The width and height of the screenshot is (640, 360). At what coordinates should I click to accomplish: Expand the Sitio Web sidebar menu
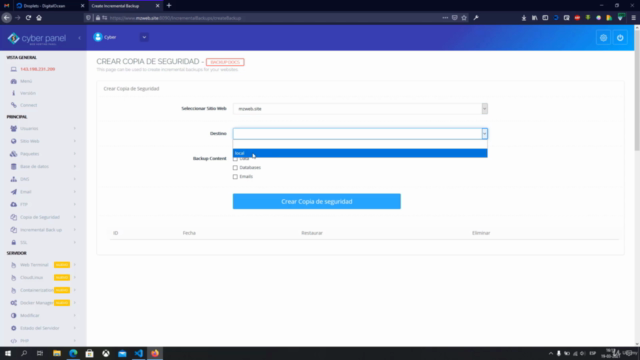click(x=42, y=141)
